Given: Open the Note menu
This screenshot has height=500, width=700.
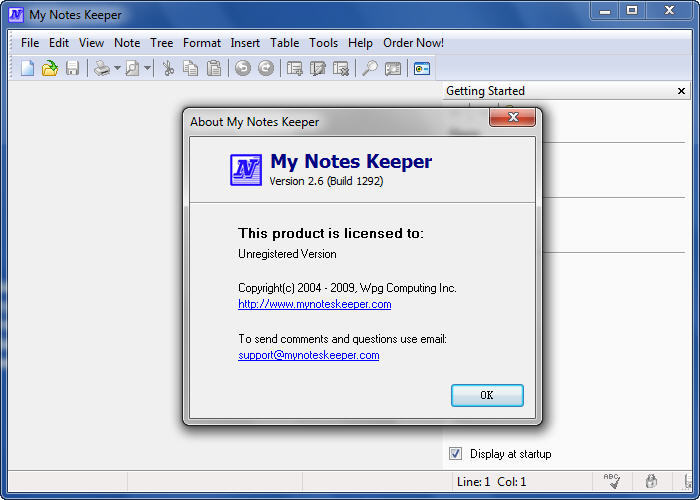Looking at the screenshot, I should point(127,43).
